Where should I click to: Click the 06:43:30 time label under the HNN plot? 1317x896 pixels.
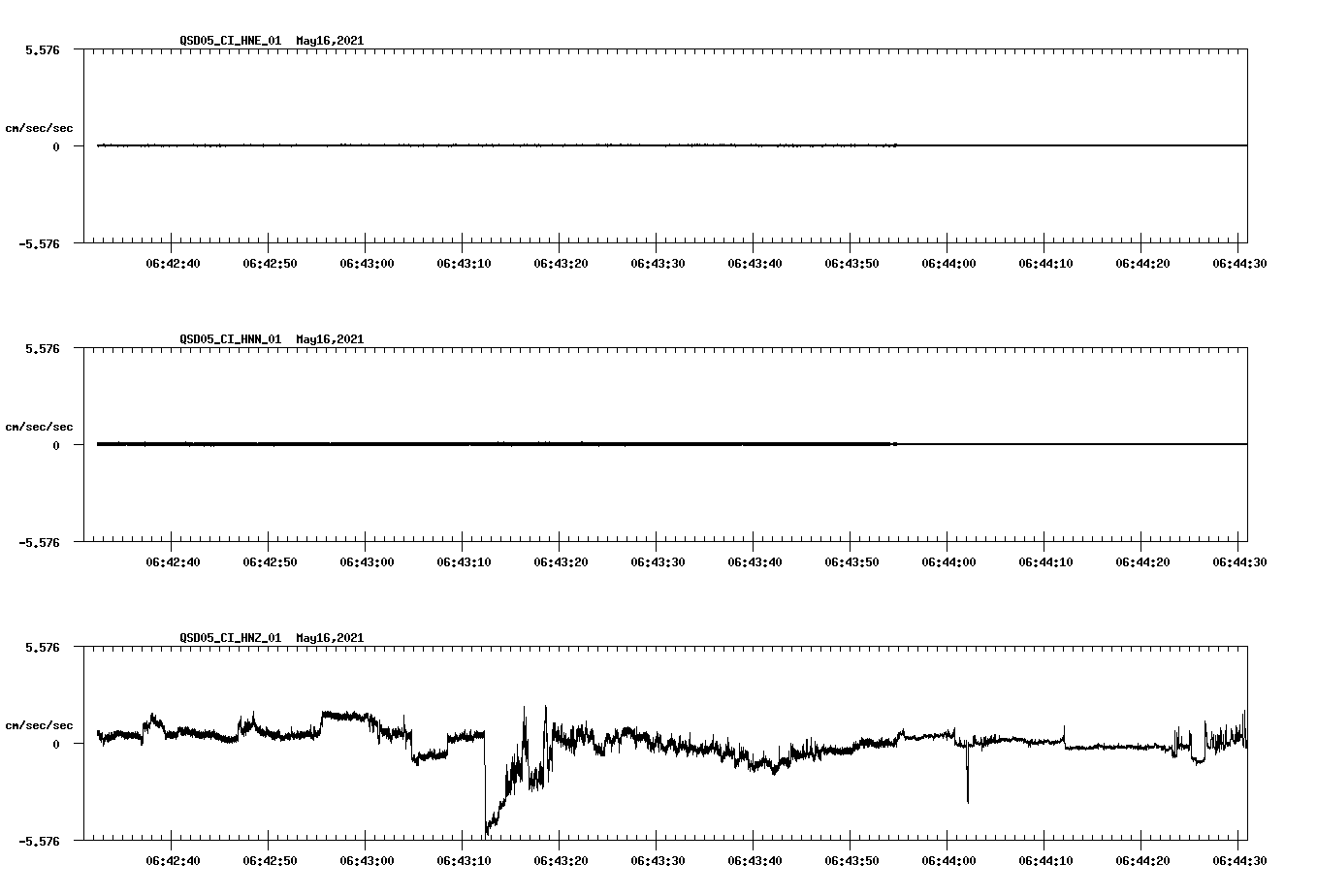(658, 561)
